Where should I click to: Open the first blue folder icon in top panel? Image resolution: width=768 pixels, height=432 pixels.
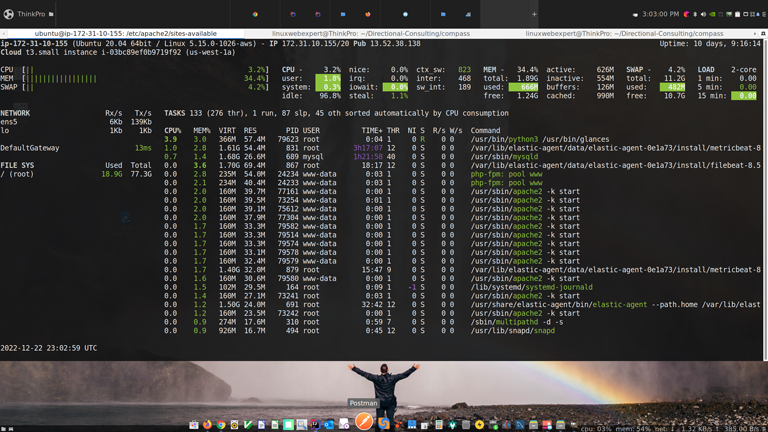tap(343, 14)
